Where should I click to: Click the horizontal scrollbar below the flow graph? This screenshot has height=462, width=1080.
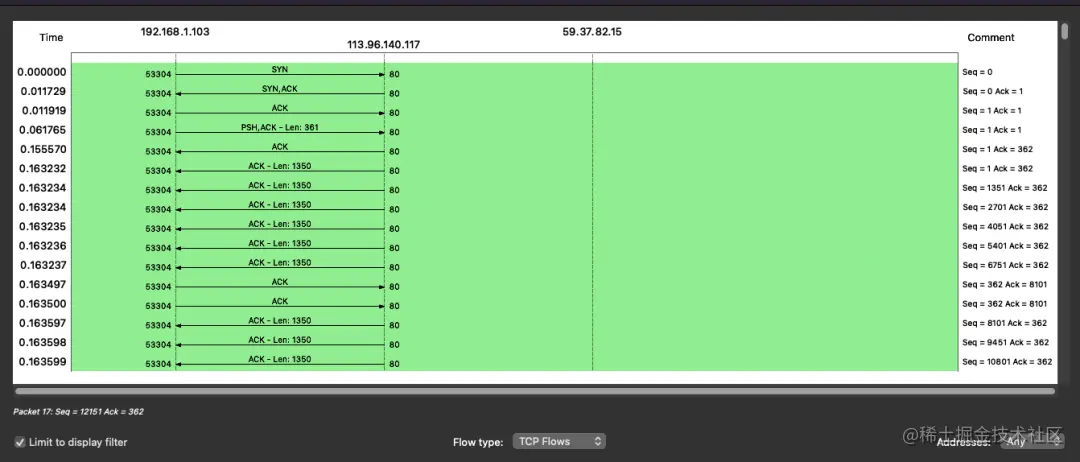(x=534, y=391)
